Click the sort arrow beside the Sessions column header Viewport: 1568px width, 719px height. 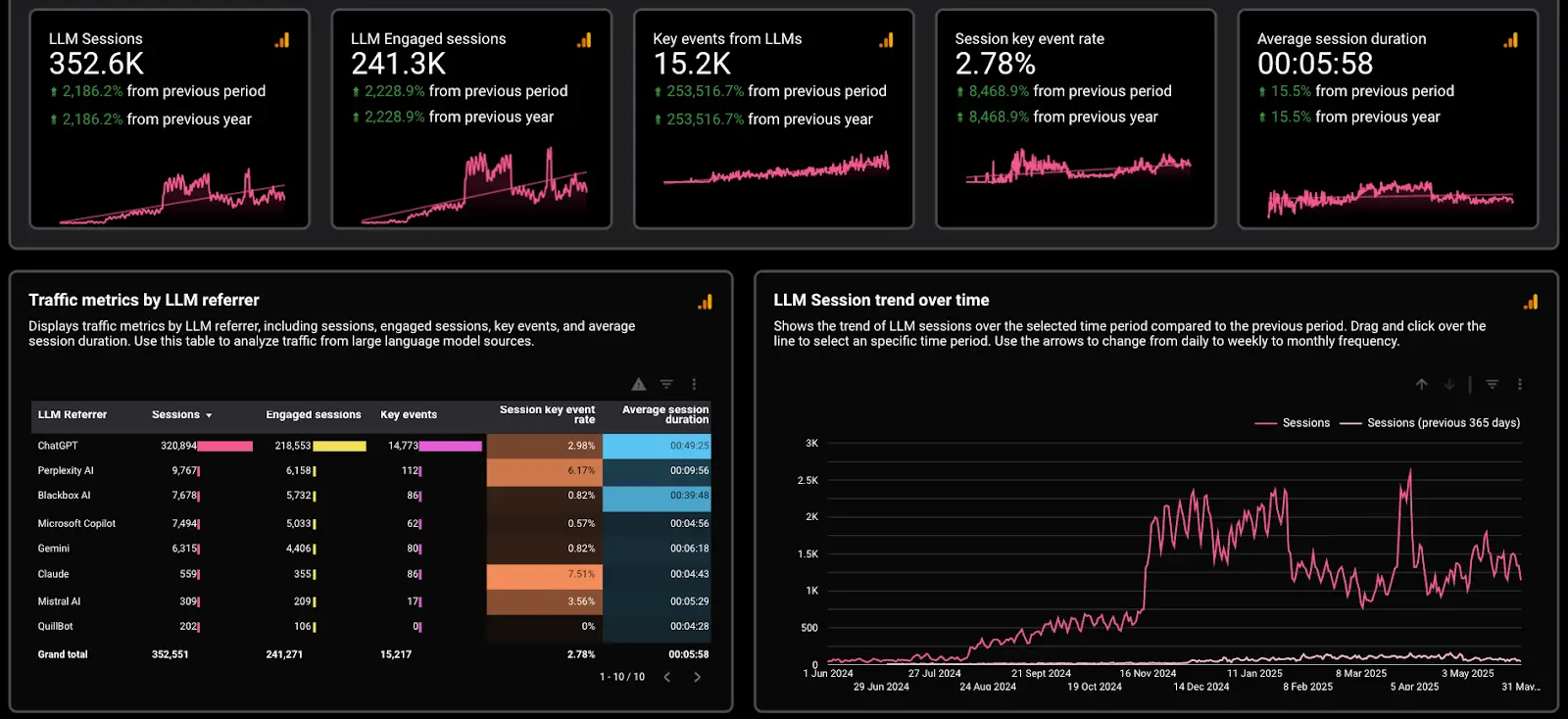coord(209,415)
